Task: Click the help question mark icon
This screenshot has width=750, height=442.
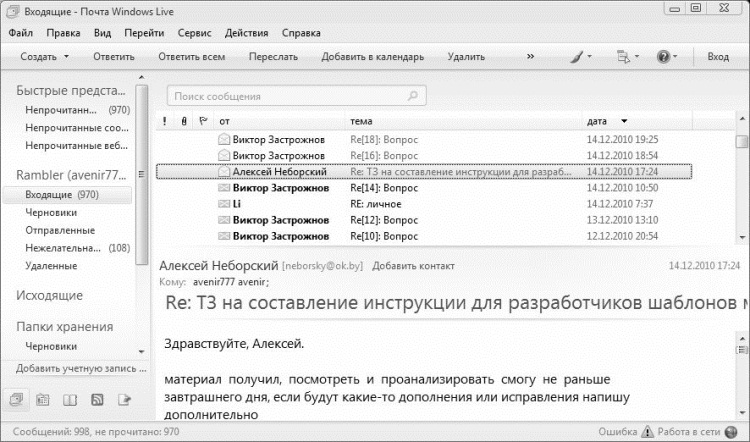Action: tap(663, 56)
